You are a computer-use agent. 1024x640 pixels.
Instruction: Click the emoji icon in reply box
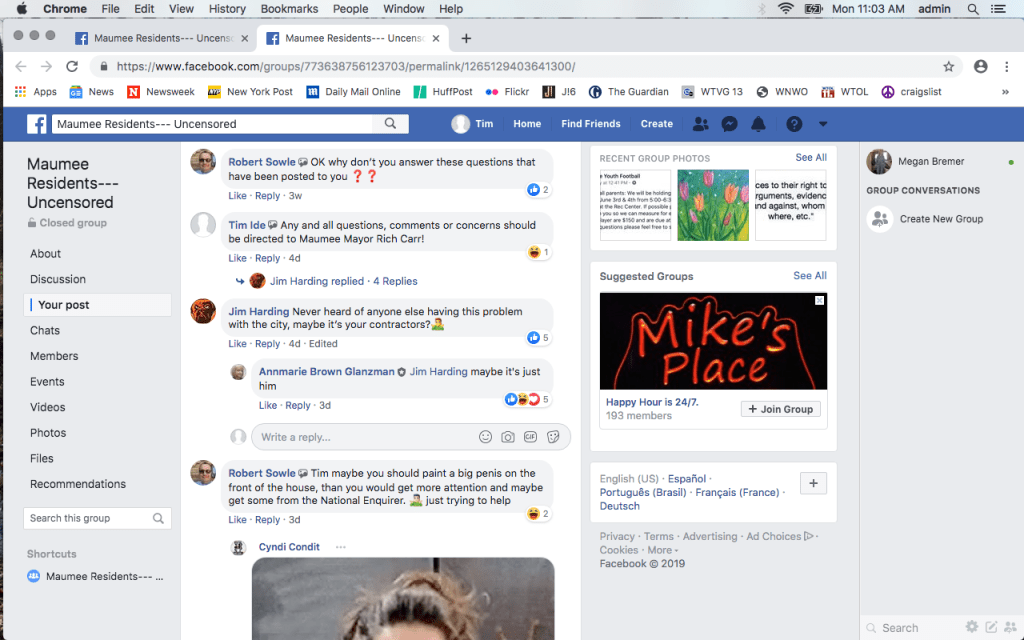[486, 437]
